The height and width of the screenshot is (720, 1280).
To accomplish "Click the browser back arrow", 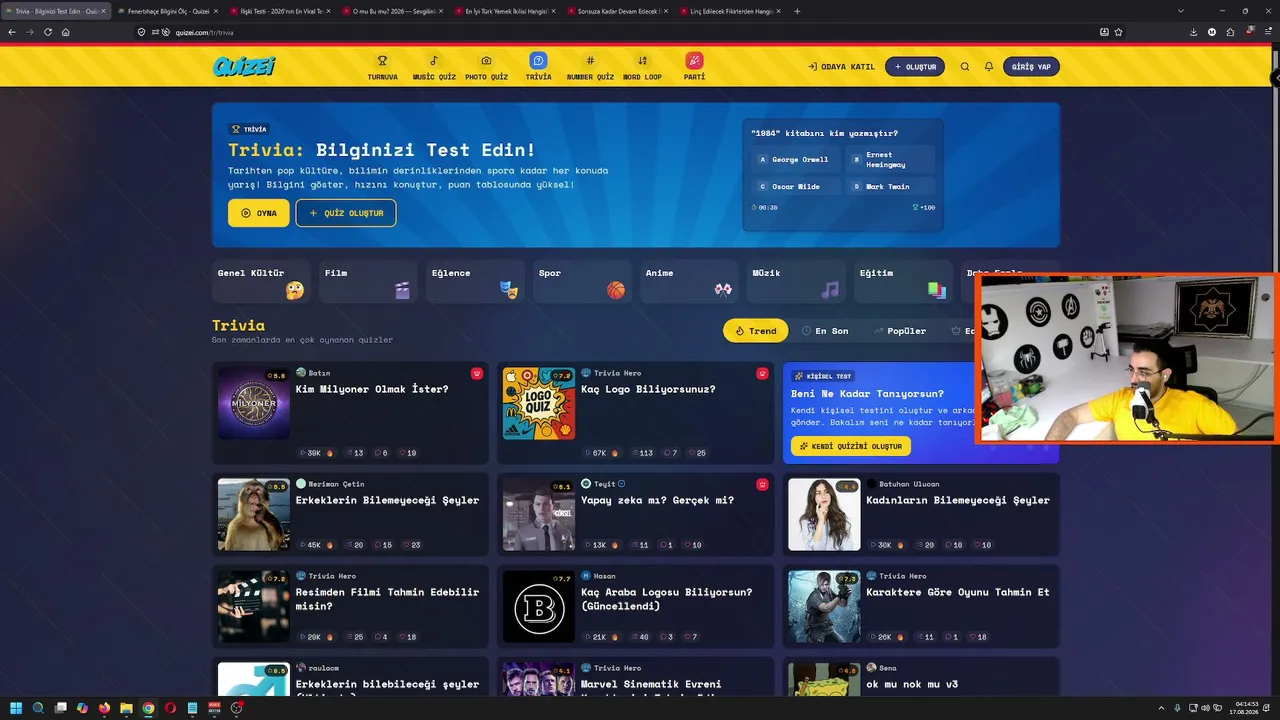I will [12, 32].
